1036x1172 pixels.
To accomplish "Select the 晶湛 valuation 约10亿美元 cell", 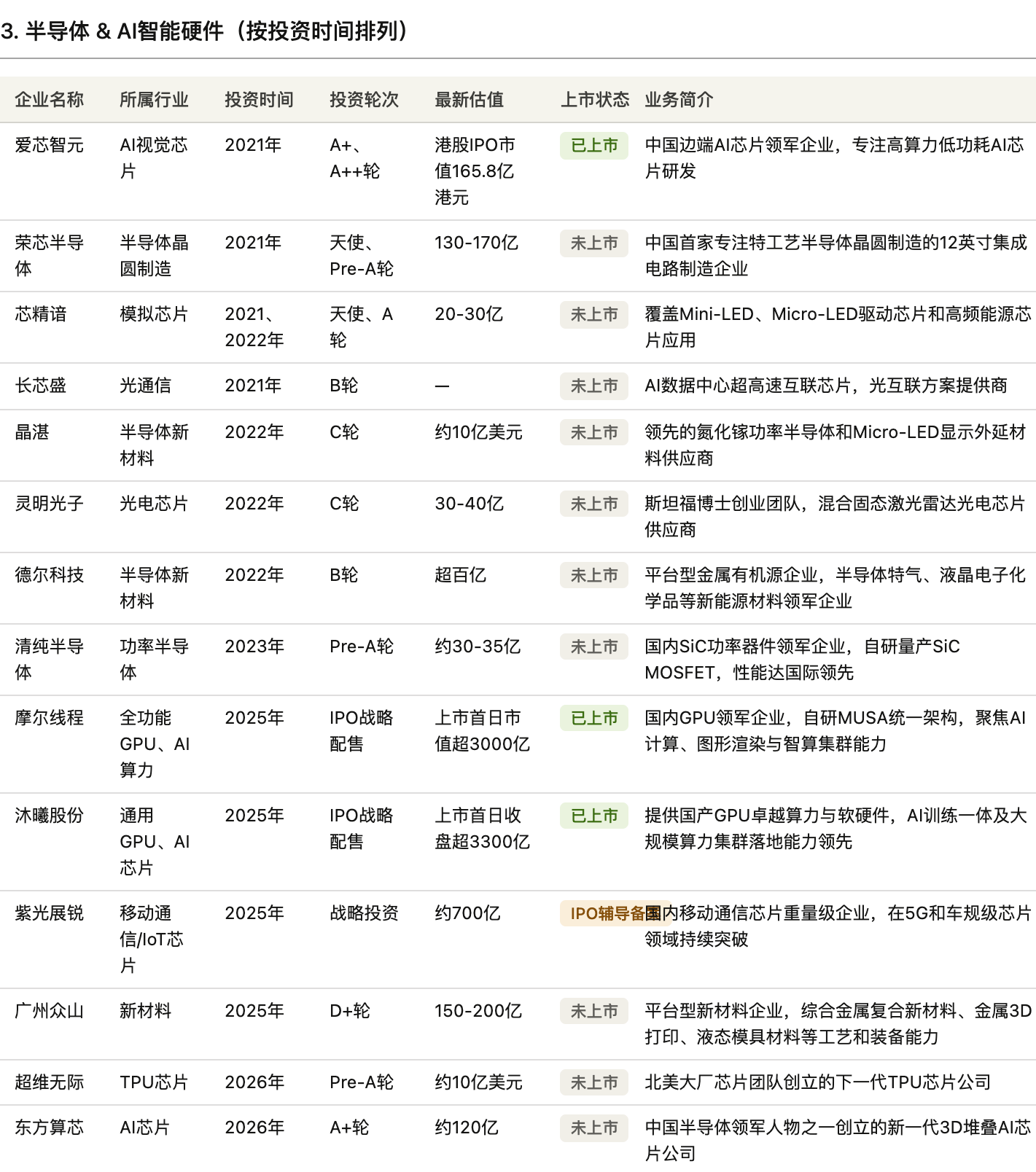I will click(x=478, y=432).
